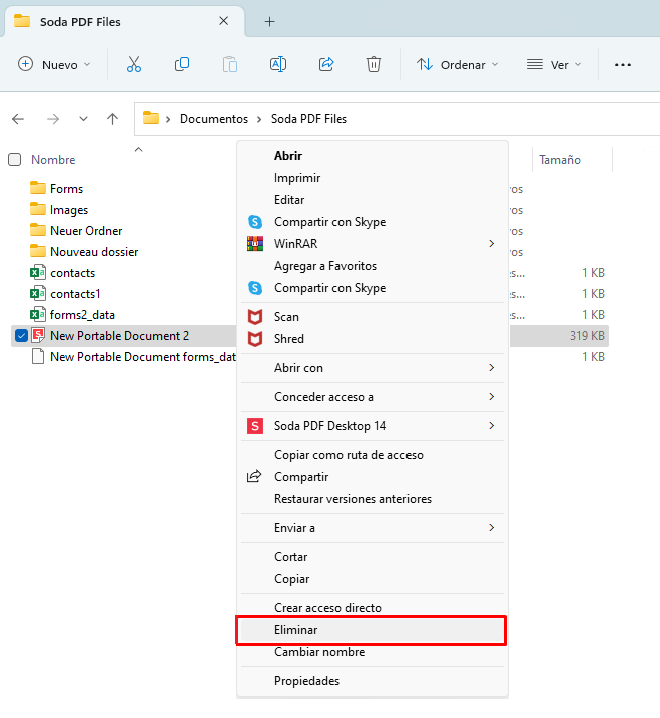Click Eliminar to delete the file

click(x=372, y=630)
